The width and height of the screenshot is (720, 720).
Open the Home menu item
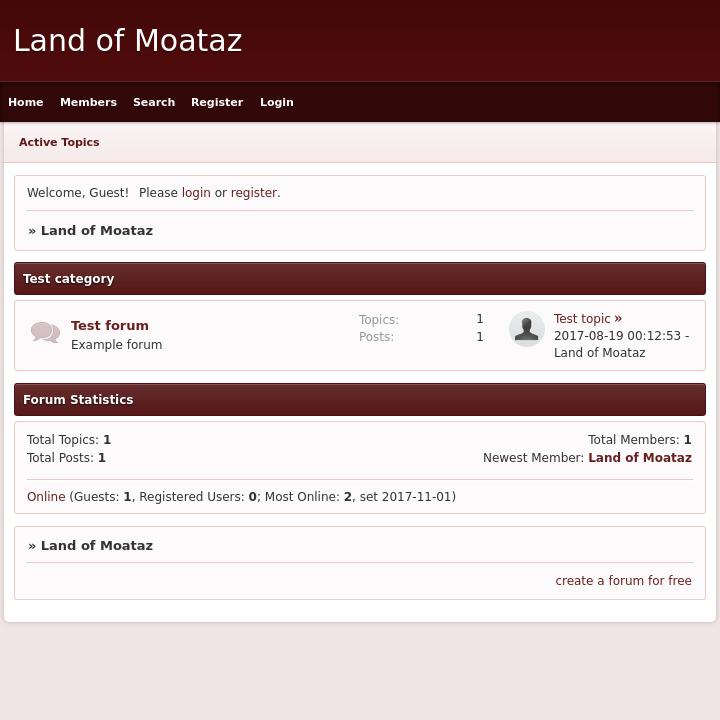click(x=26, y=102)
